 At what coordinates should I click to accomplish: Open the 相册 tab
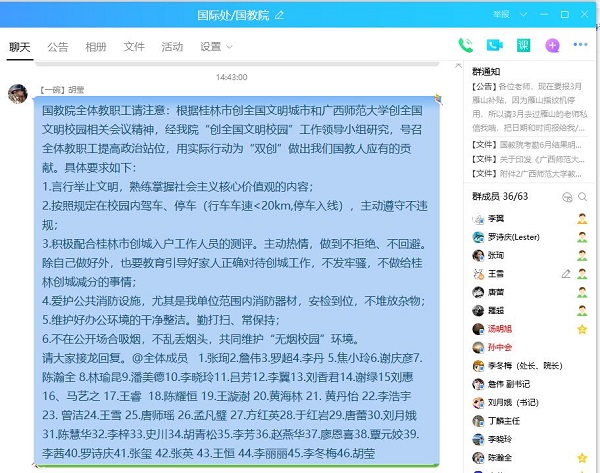96,47
